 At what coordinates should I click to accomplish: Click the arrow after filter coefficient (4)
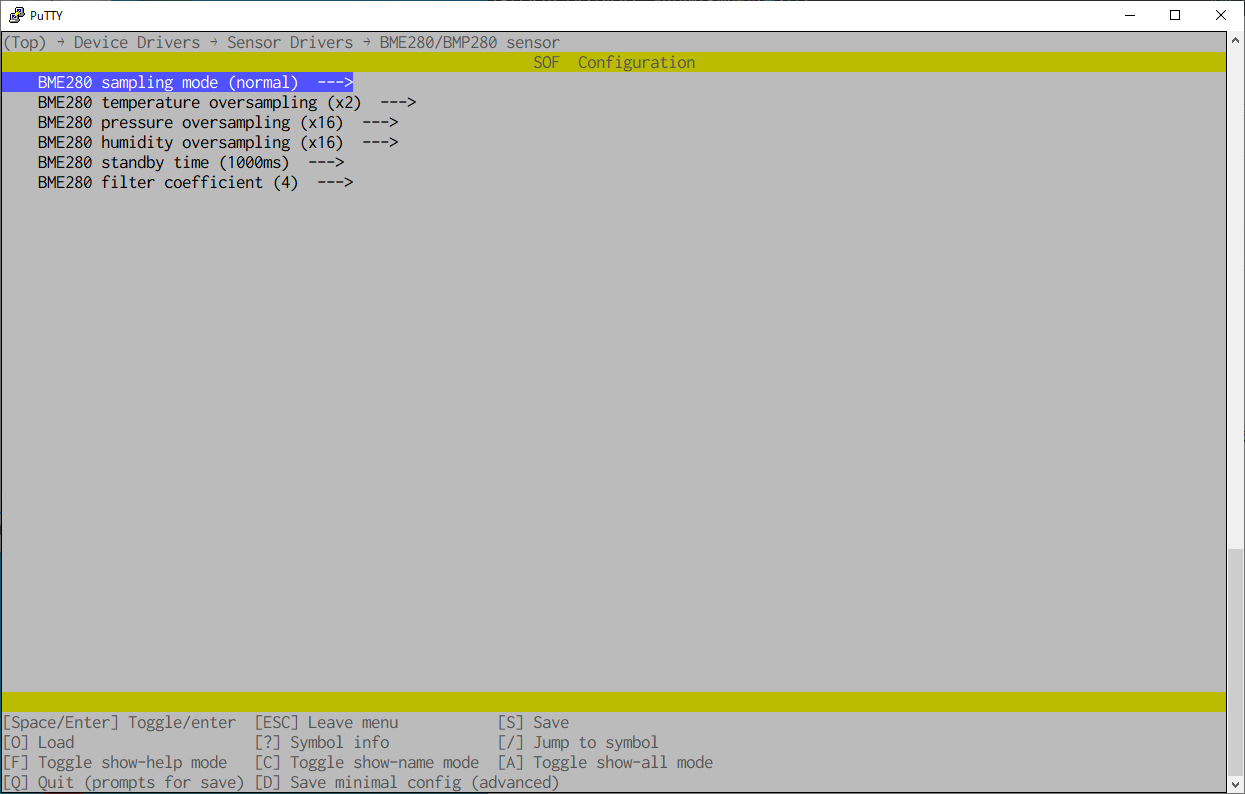click(335, 183)
